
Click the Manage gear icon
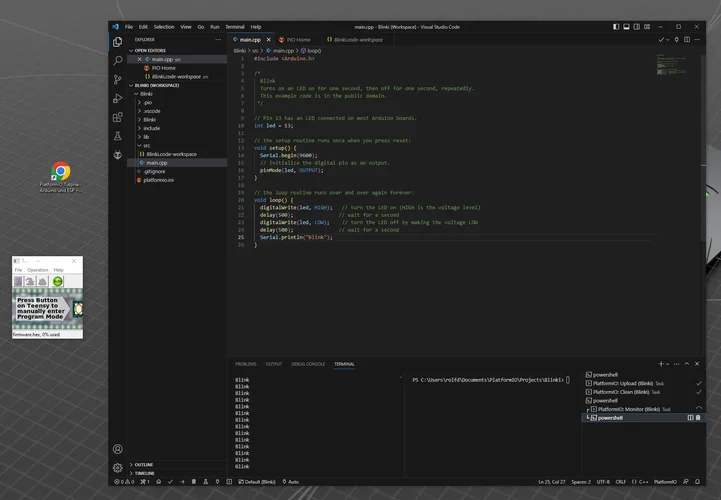click(117, 467)
